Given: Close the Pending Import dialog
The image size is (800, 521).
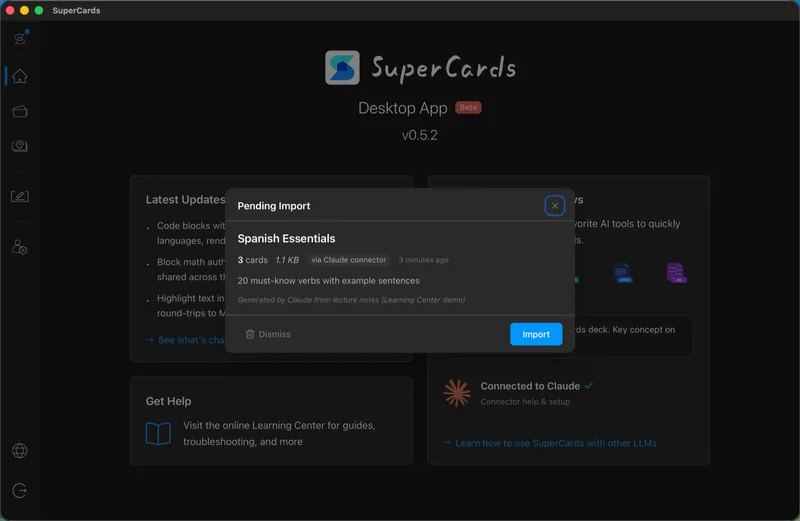Looking at the screenshot, I should [554, 206].
